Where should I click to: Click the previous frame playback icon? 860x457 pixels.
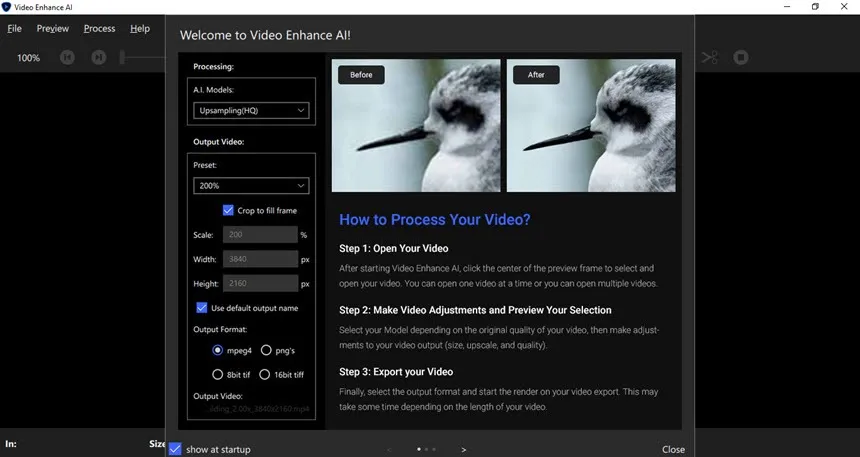point(67,57)
